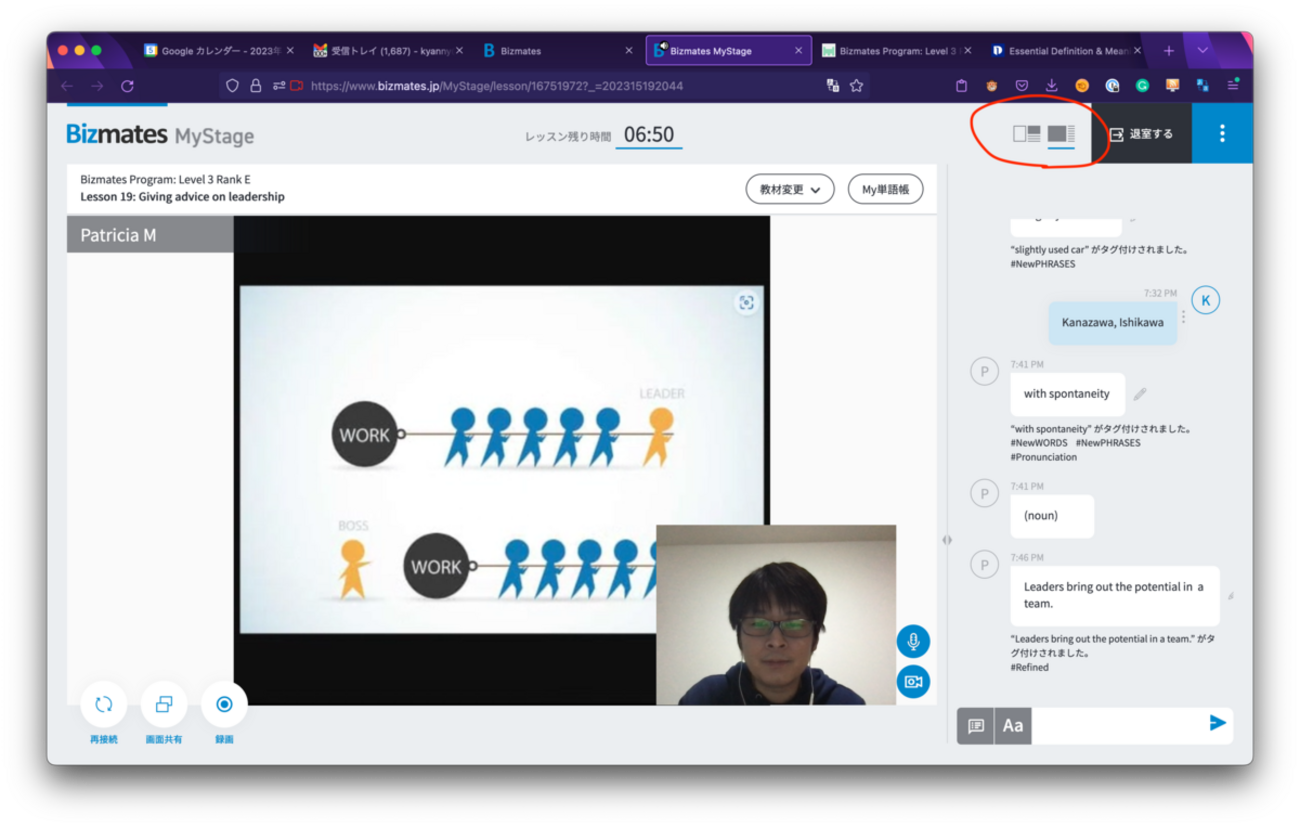
Task: Click the #NewPHRASES tag under "slightly used car"
Action: click(x=1042, y=263)
